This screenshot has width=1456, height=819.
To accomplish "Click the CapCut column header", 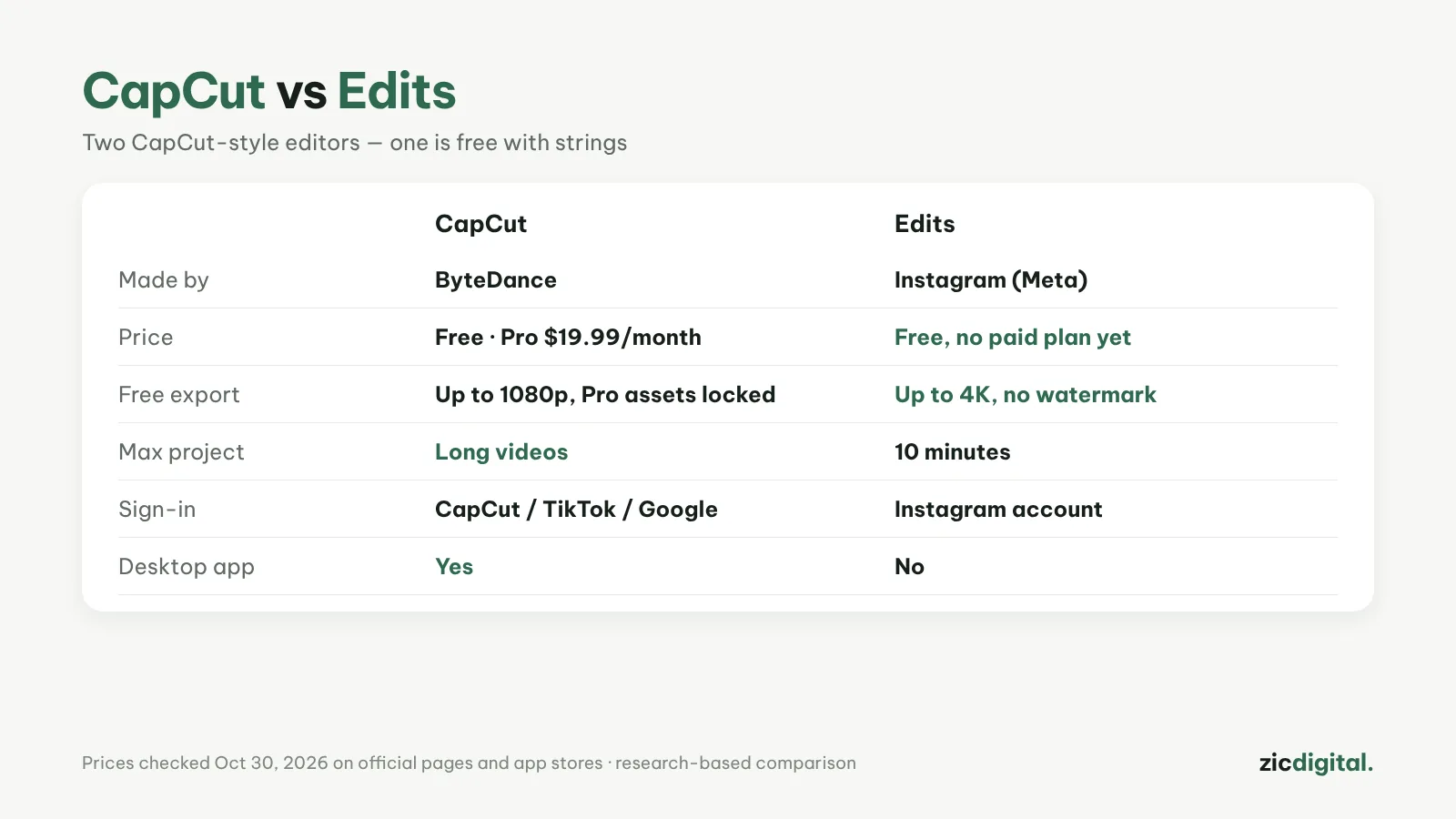I will (x=480, y=224).
